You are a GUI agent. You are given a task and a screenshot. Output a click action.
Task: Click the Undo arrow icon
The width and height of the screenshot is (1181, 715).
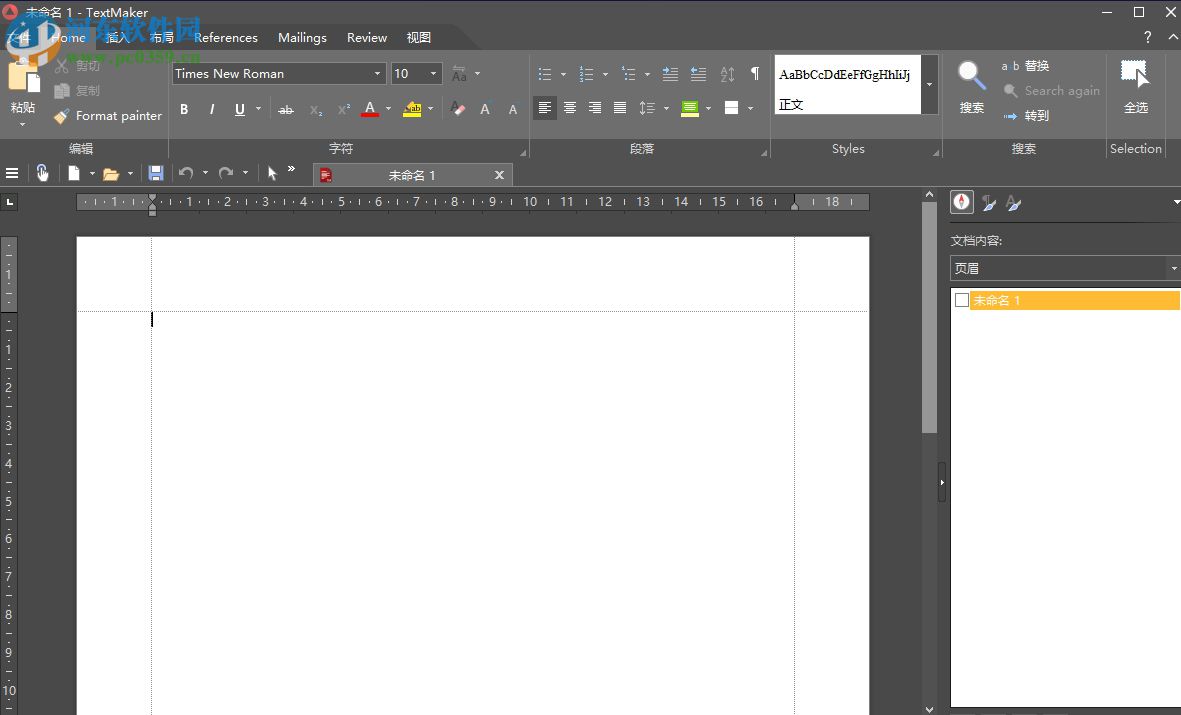186,174
